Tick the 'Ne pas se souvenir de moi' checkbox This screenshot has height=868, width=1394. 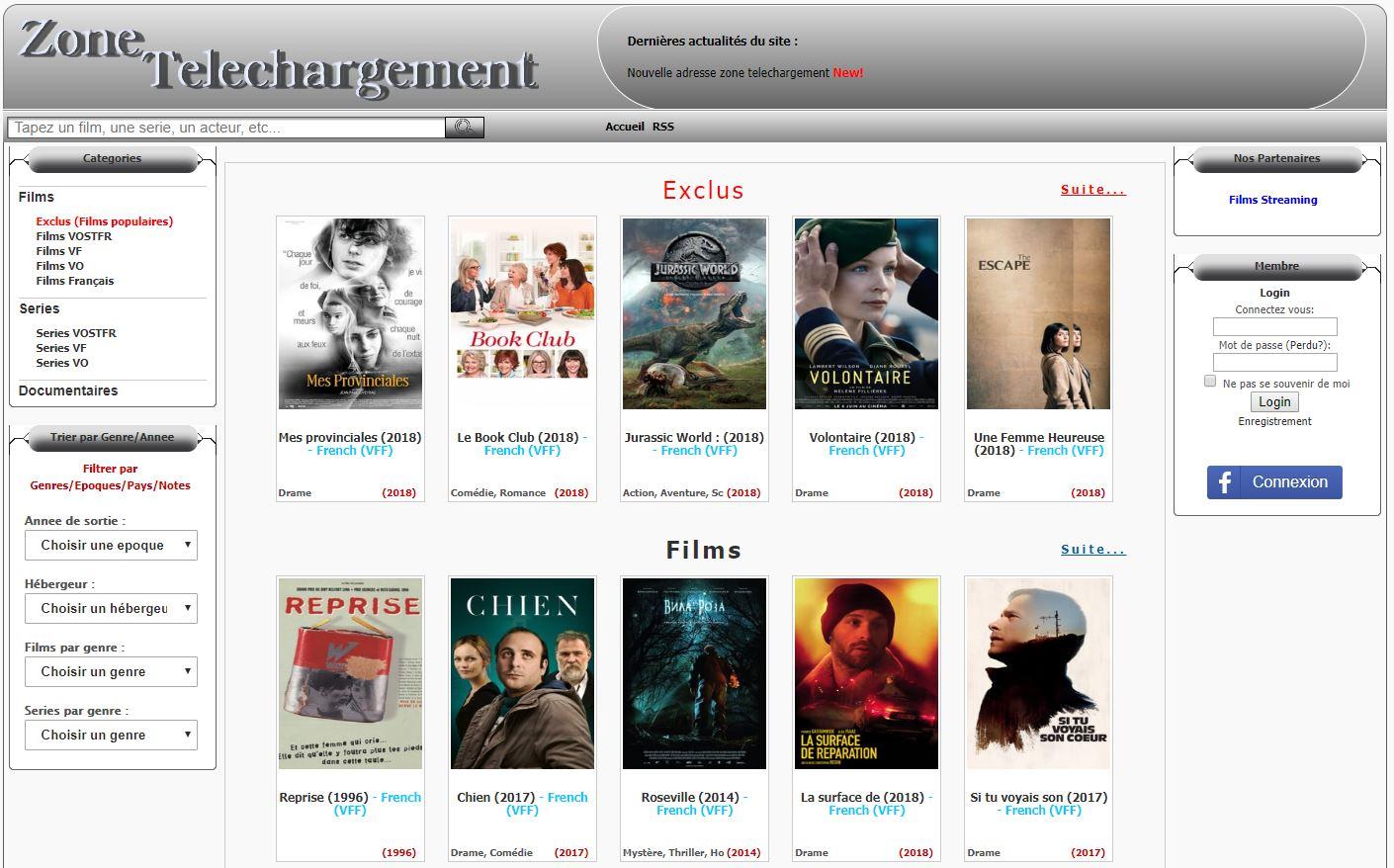[1210, 382]
